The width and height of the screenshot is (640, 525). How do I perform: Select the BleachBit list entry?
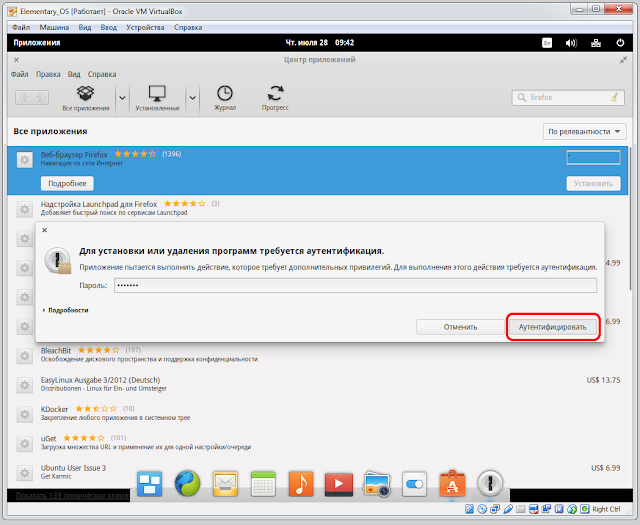(318, 356)
